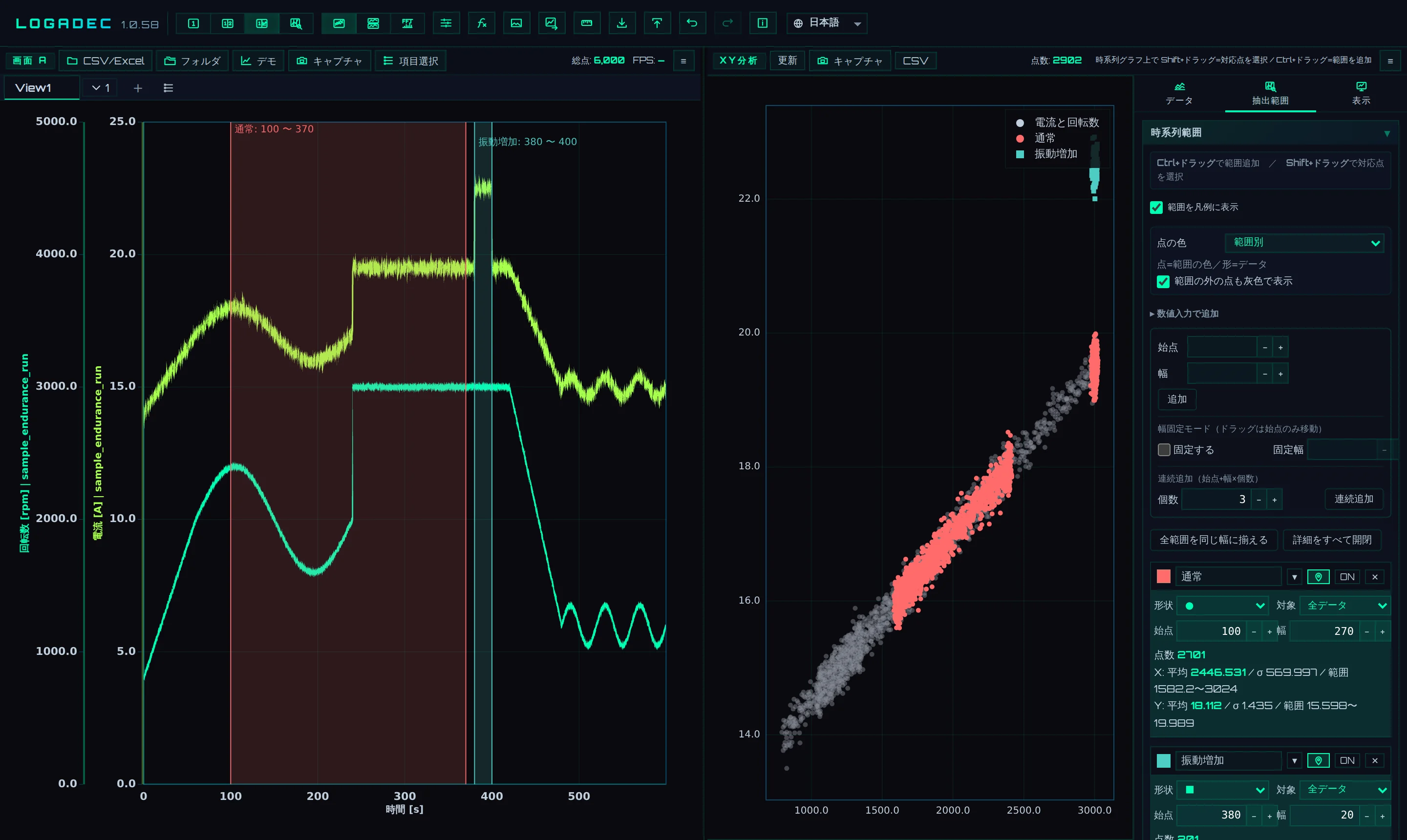
Task: Click the pin icon for 振動増加 range
Action: [1318, 761]
